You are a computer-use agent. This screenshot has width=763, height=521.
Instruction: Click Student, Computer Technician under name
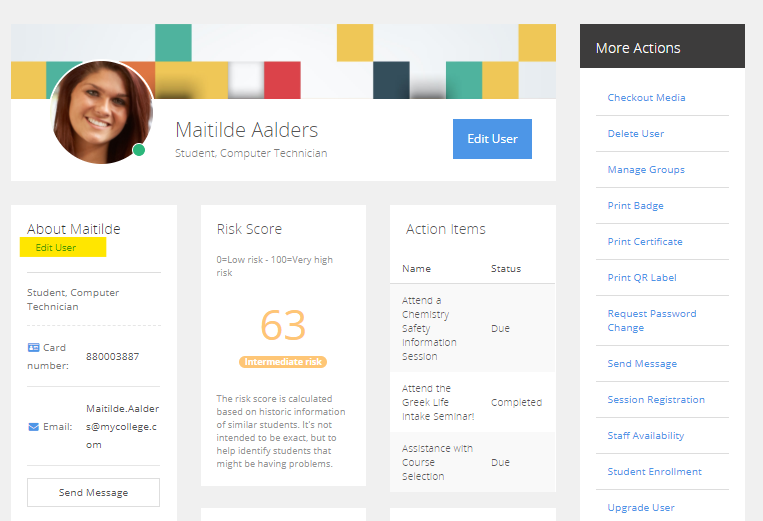251,153
